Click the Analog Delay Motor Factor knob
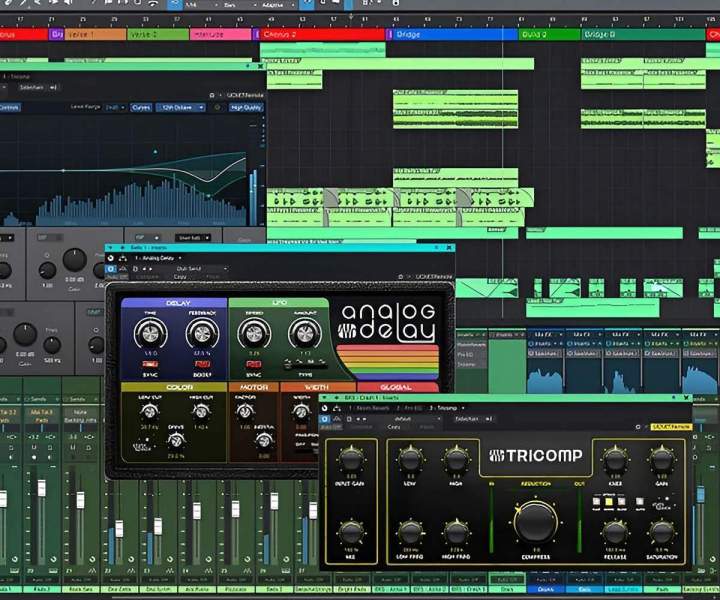The image size is (720, 600). pyautogui.click(x=245, y=411)
